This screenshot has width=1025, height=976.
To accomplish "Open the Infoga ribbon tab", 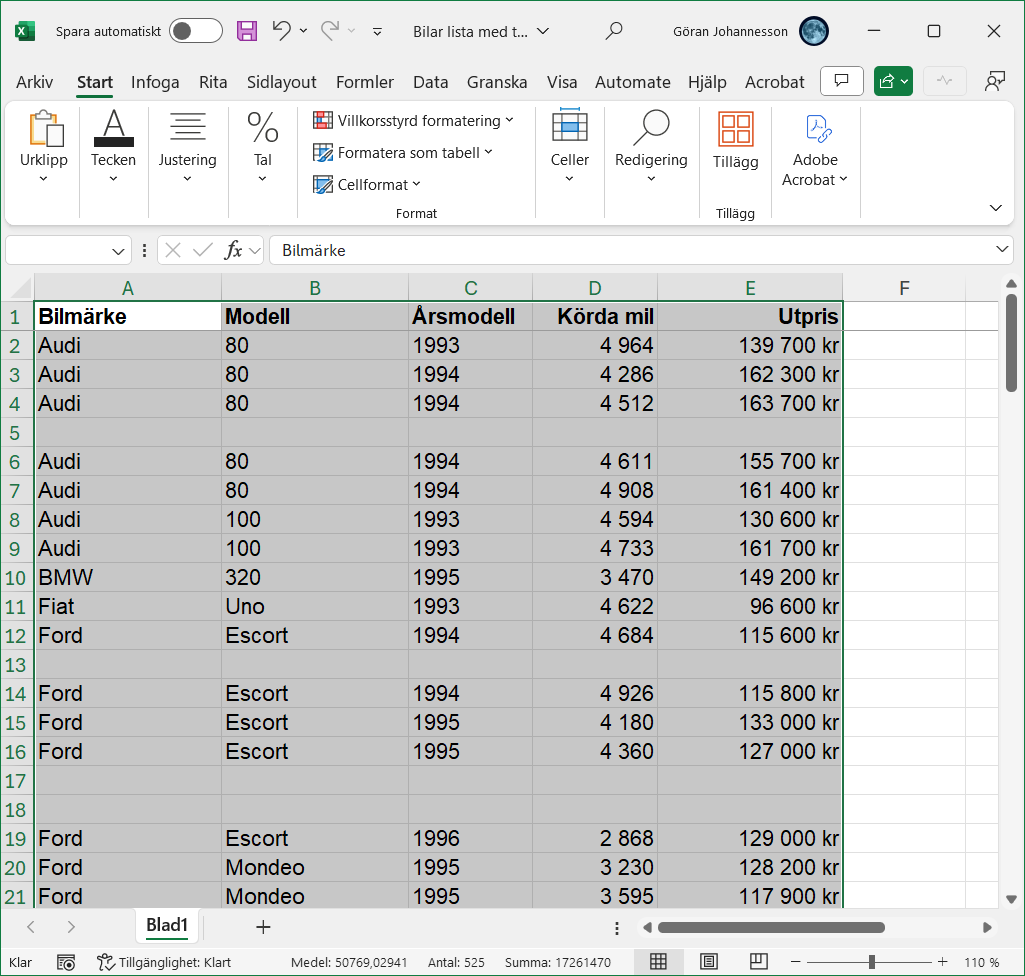I will pyautogui.click(x=155, y=82).
